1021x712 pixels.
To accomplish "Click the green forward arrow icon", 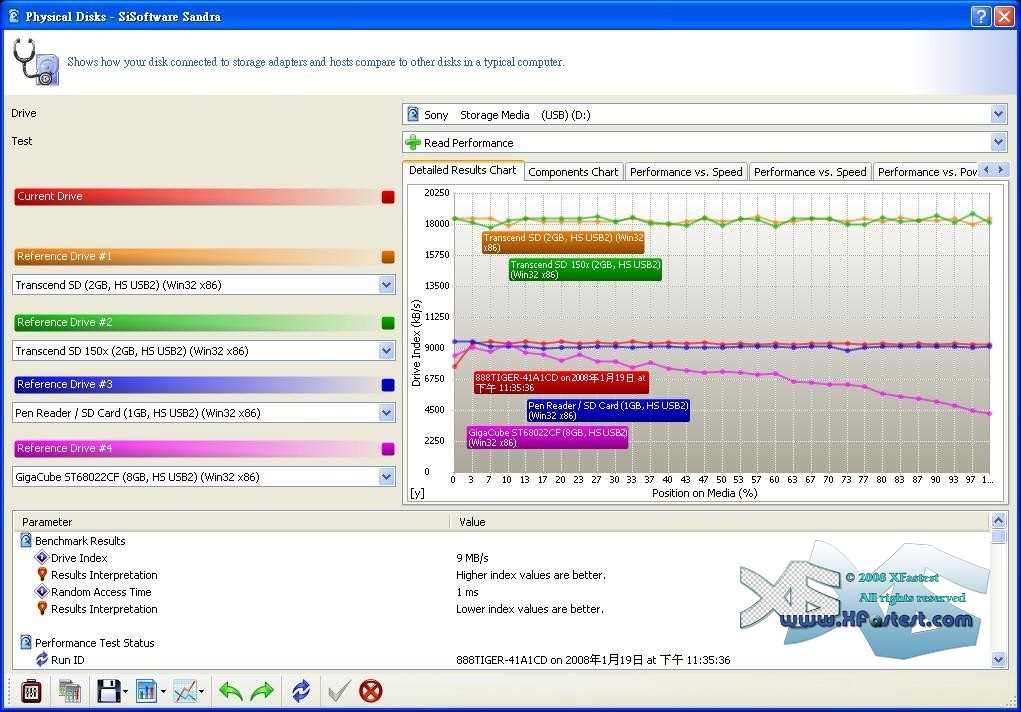I will pos(262,691).
